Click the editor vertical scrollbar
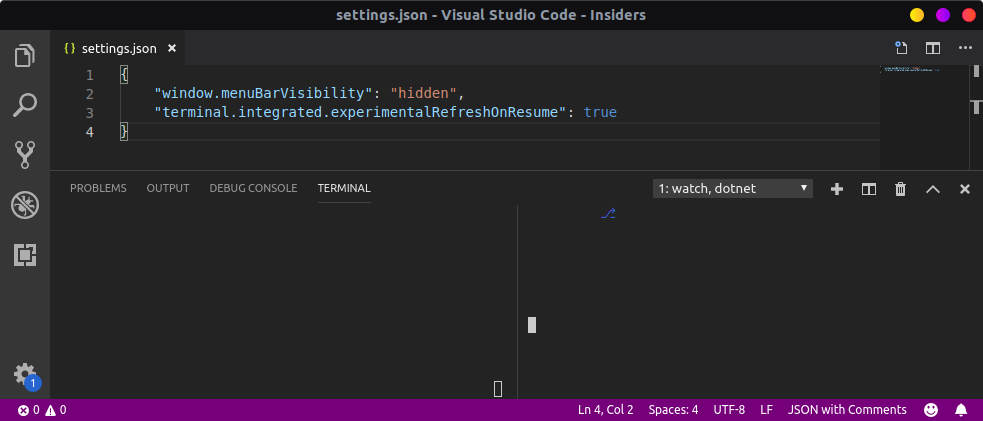 tap(976, 117)
